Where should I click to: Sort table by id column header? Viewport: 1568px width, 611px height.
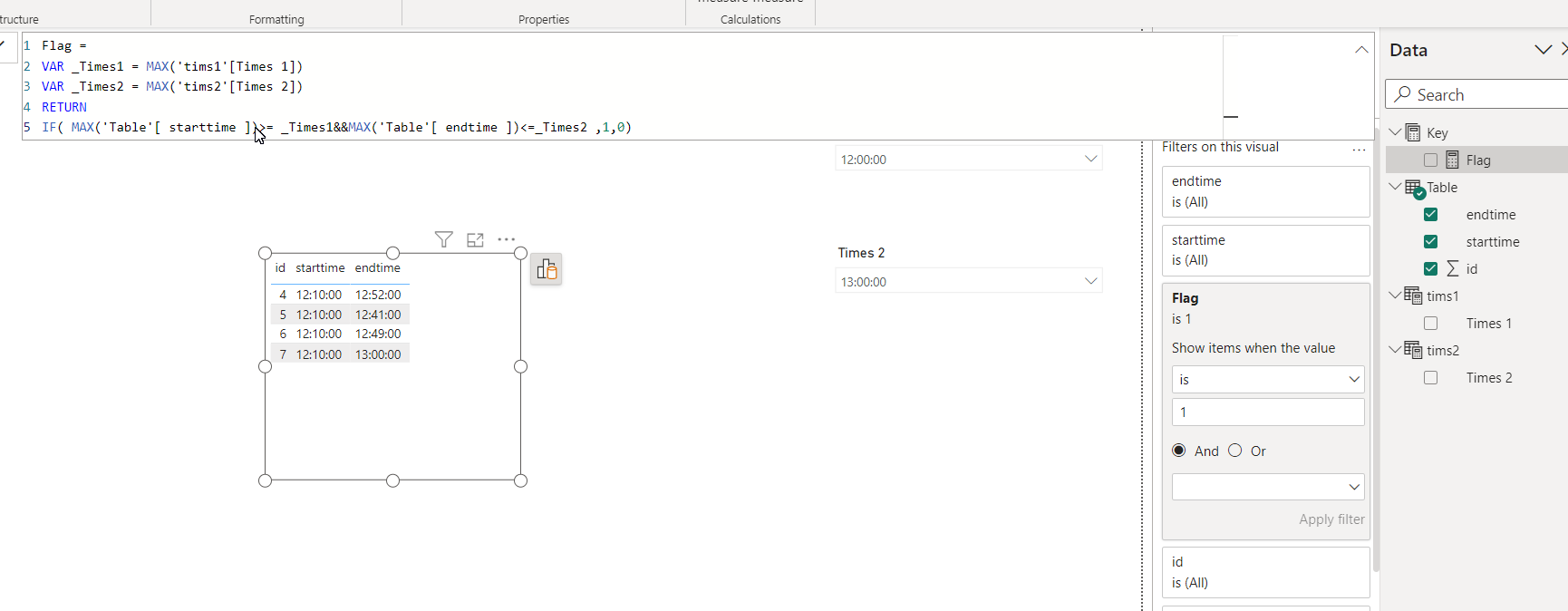coord(280,268)
